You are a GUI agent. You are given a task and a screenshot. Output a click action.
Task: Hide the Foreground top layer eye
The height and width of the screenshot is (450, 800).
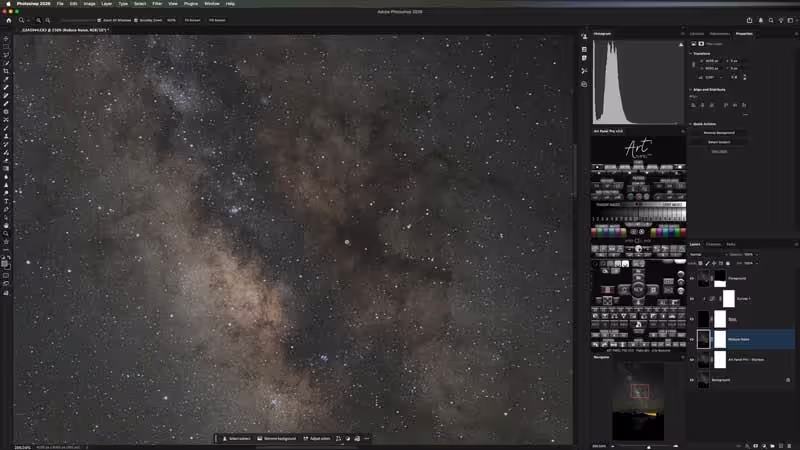pos(692,279)
